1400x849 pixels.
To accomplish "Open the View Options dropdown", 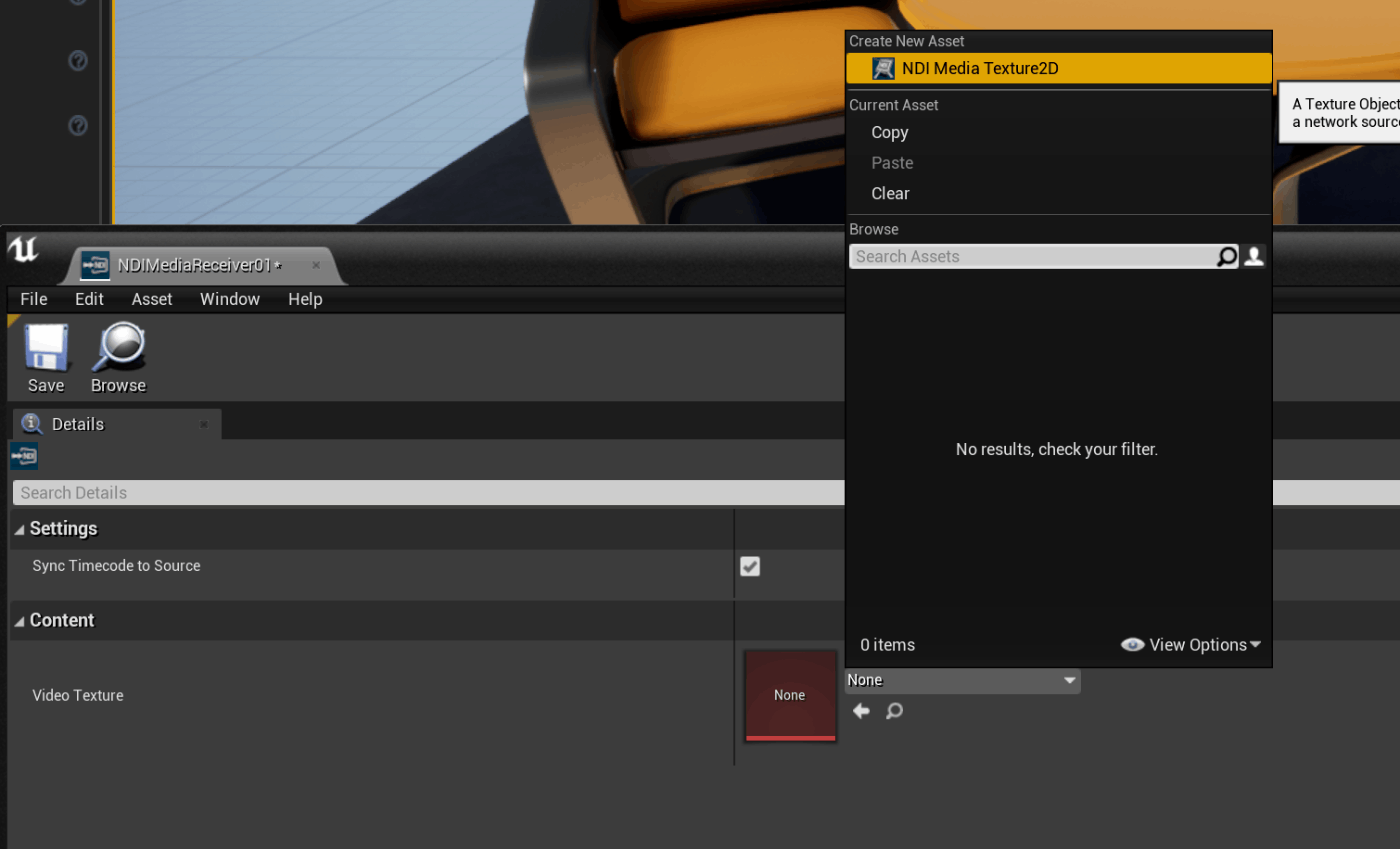I will click(1191, 645).
